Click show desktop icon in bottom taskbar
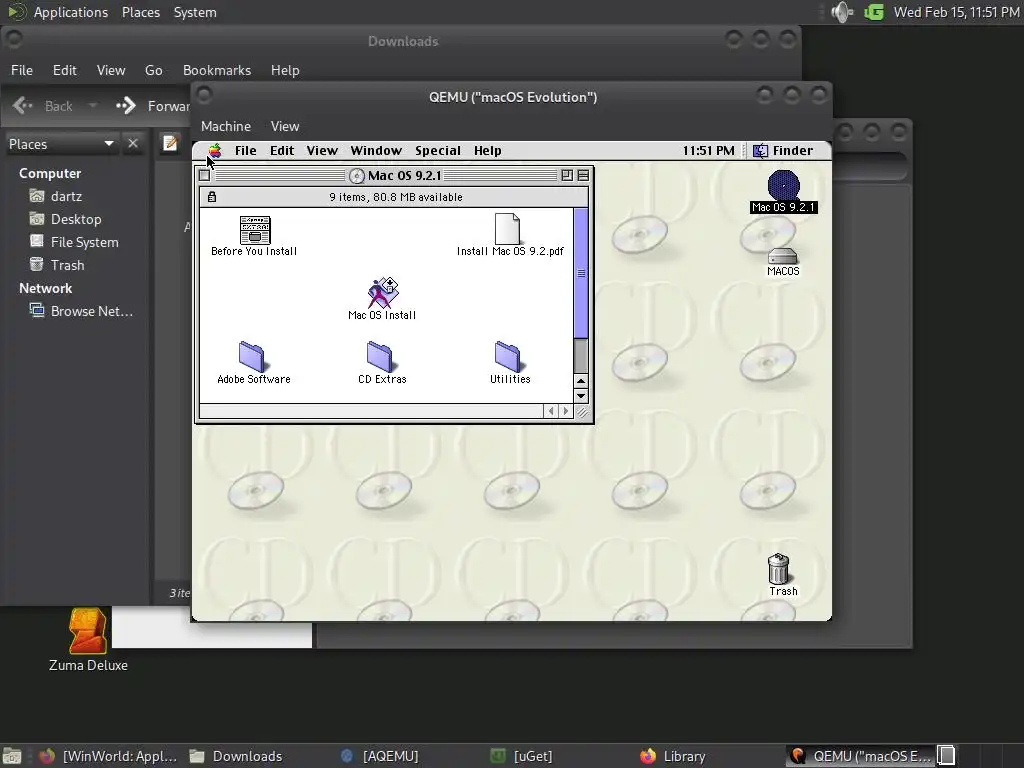This screenshot has height=768, width=1024. pyautogui.click(x=12, y=756)
